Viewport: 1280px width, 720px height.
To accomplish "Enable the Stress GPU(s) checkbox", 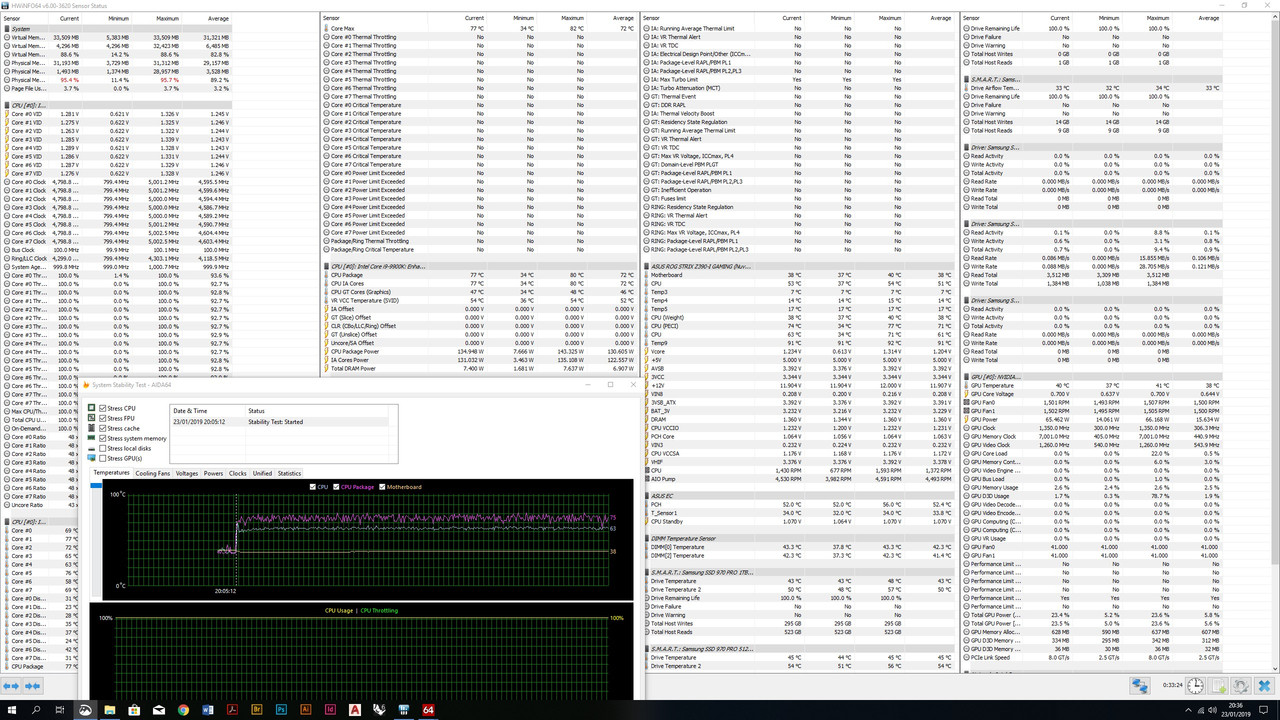I will click(x=102, y=458).
